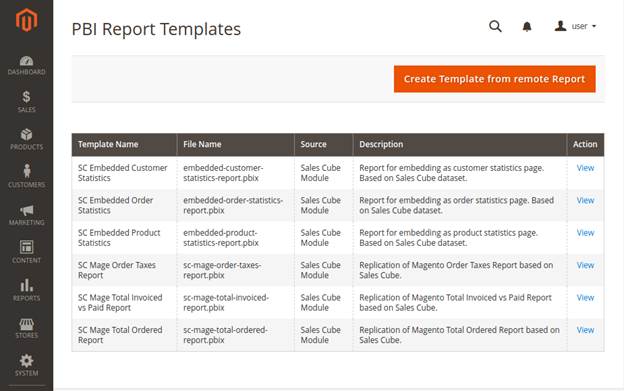Click the Magento logo icon
624x391 pixels.
coord(26,19)
